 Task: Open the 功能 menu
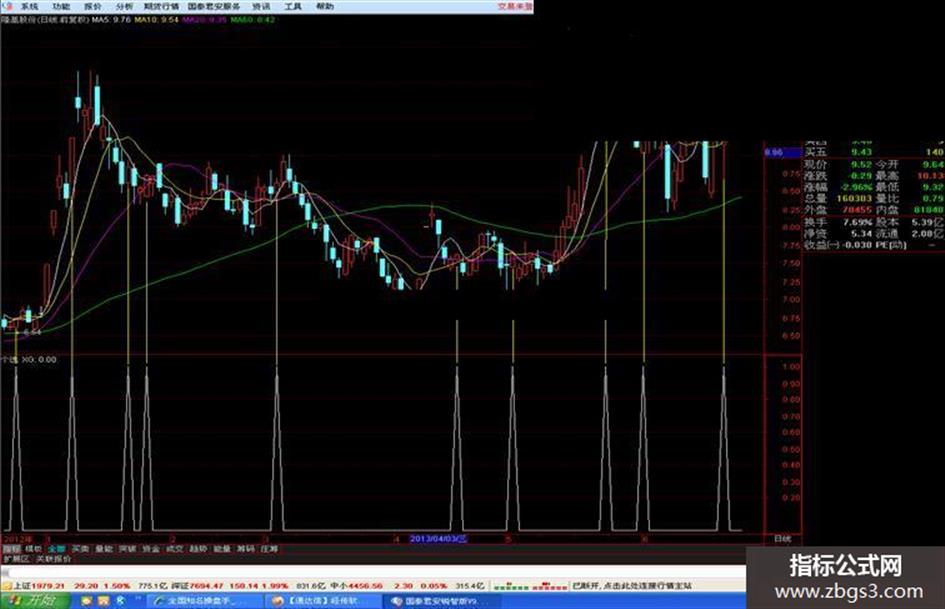(61, 7)
